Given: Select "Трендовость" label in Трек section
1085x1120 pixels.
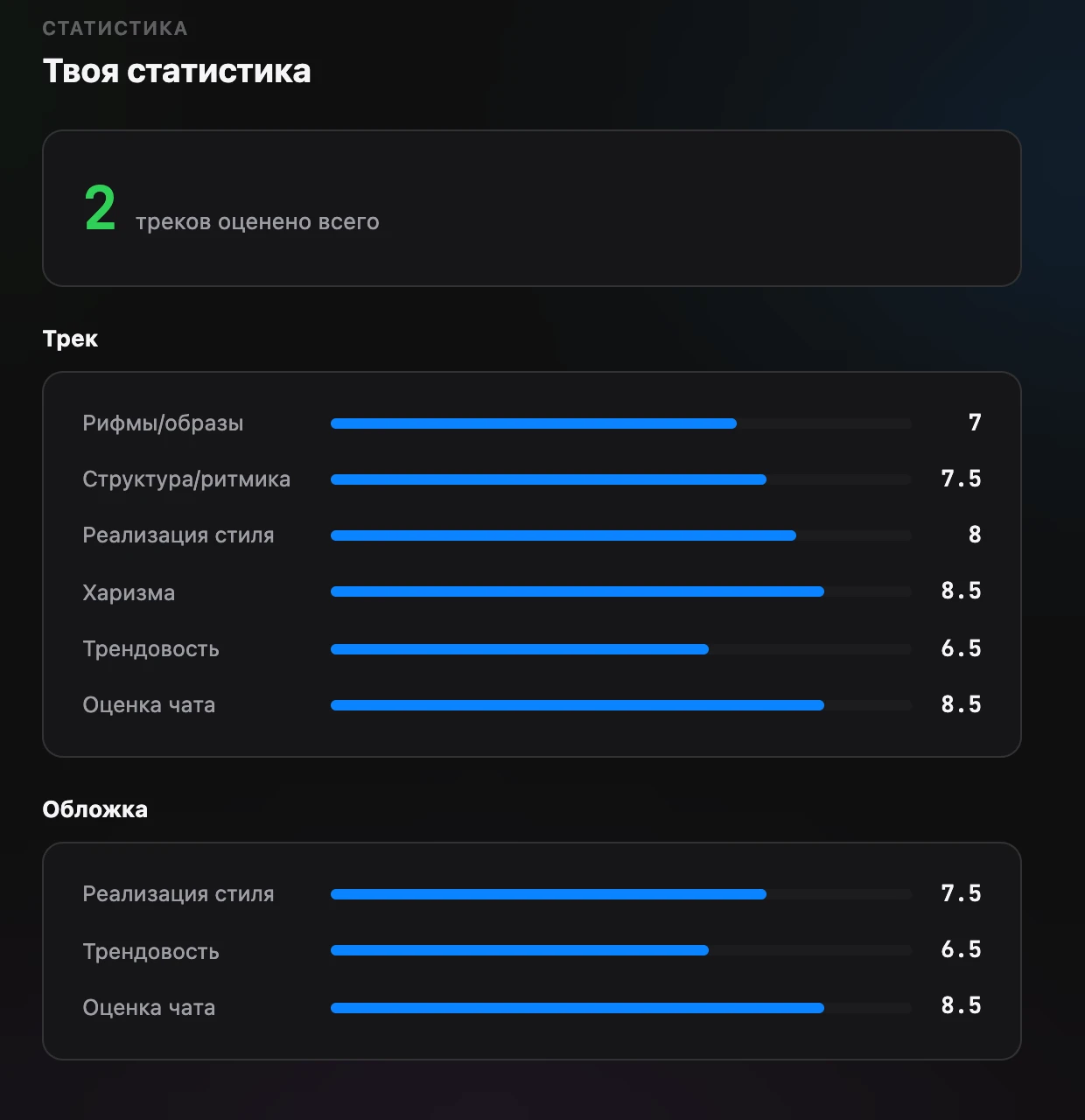Looking at the screenshot, I should coord(150,649).
